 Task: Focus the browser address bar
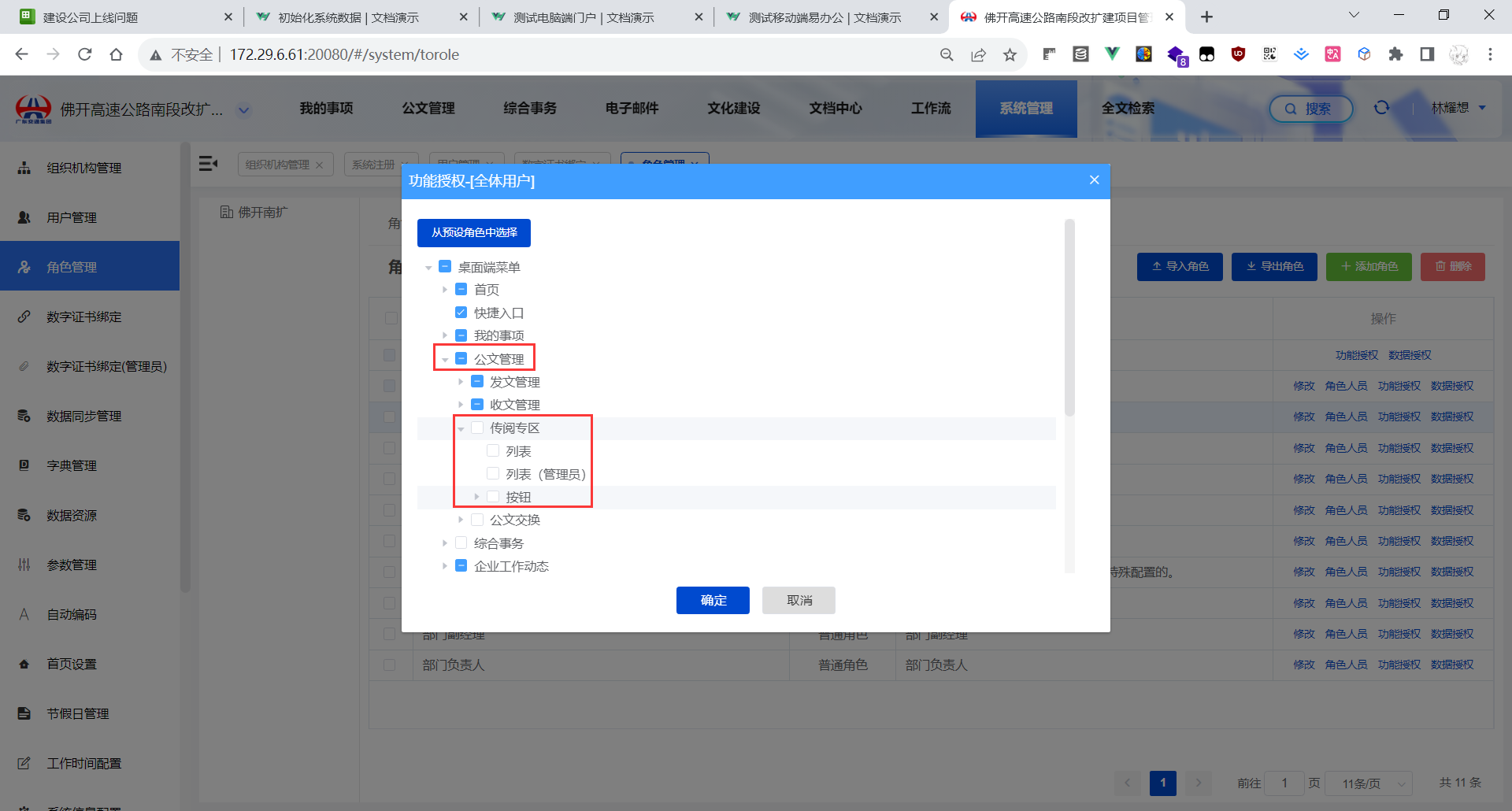click(x=580, y=54)
